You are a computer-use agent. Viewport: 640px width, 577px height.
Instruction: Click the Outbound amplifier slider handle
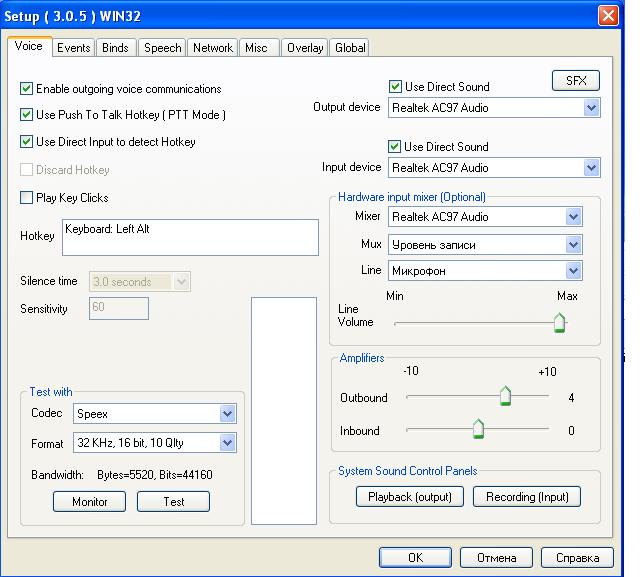tap(505, 396)
